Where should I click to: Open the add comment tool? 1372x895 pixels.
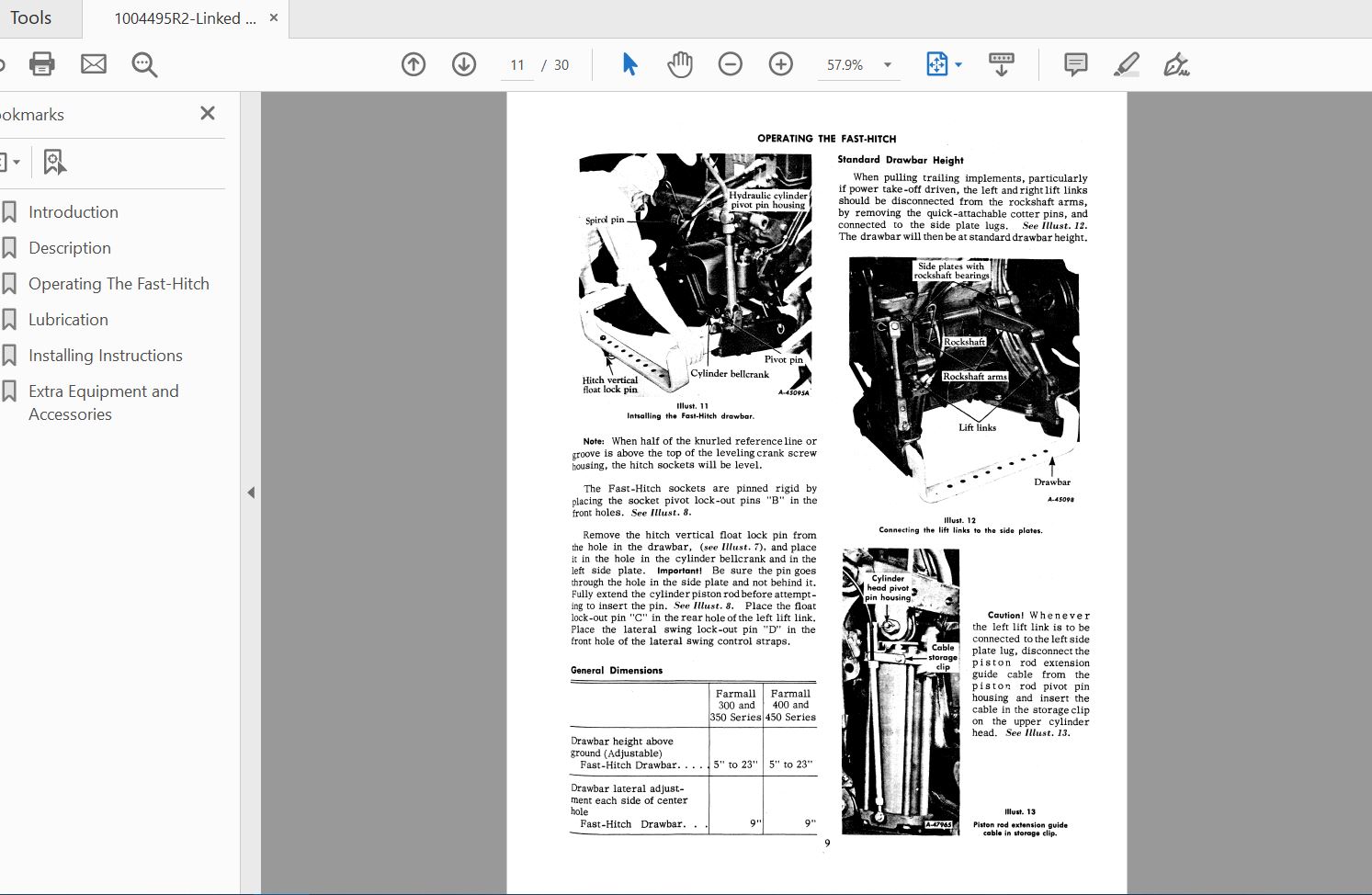point(1075,64)
